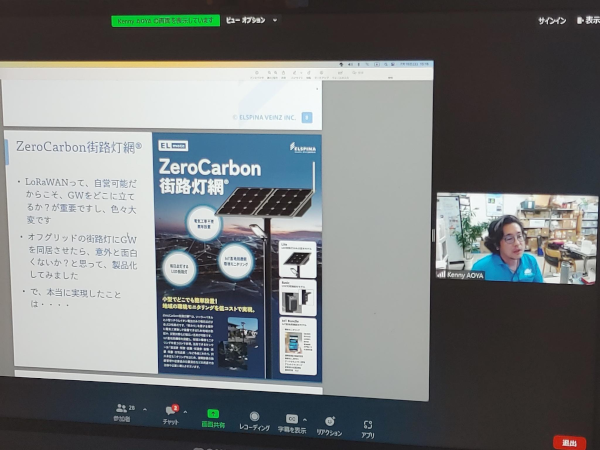Expand the arrow next to Participants
Viewport: 600px width, 450px height.
pyautogui.click(x=145, y=409)
